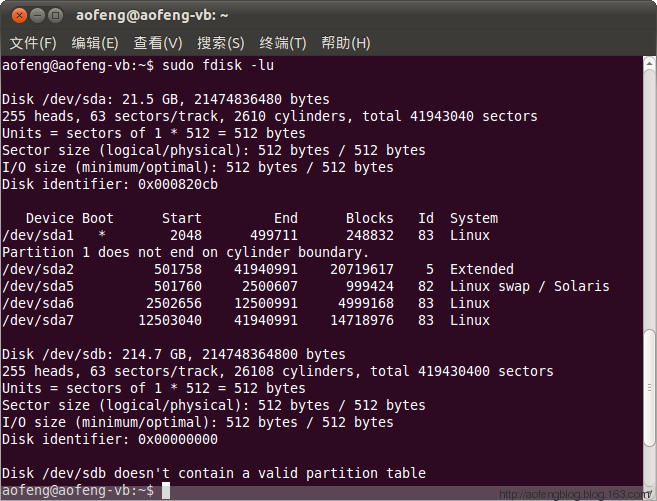Minimize the terminal window
Image resolution: width=657 pixels, height=501 pixels.
click(x=37, y=16)
